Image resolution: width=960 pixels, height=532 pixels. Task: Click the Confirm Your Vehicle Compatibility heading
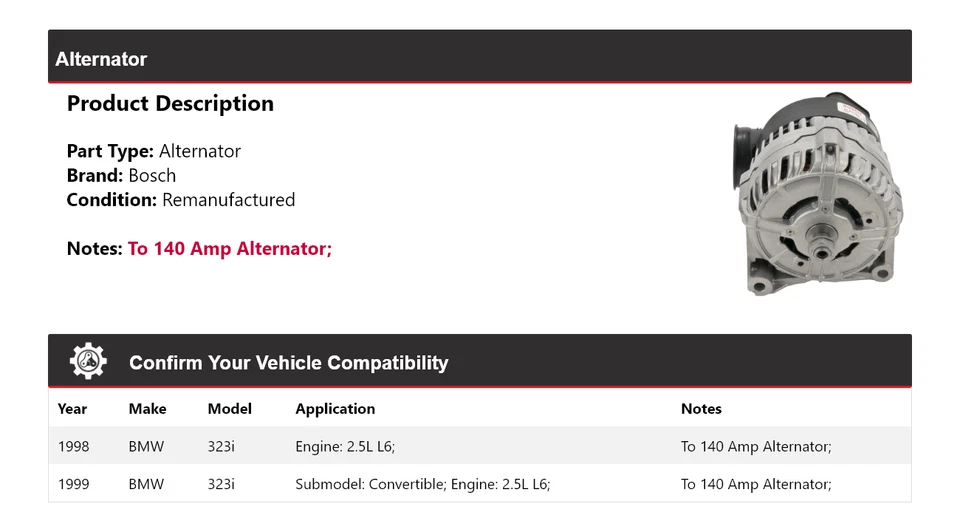288,363
